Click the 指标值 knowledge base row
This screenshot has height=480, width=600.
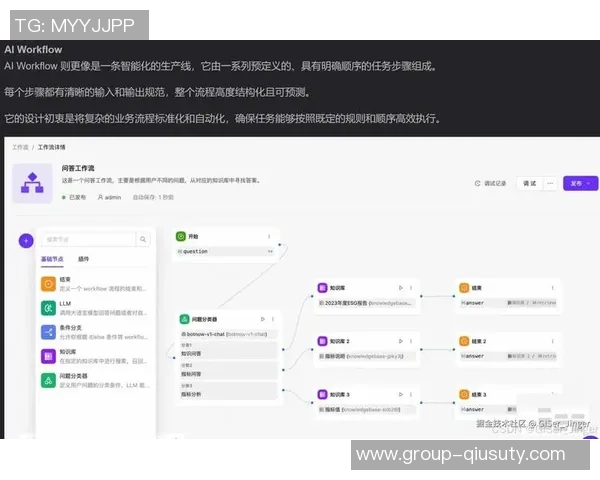(367, 410)
